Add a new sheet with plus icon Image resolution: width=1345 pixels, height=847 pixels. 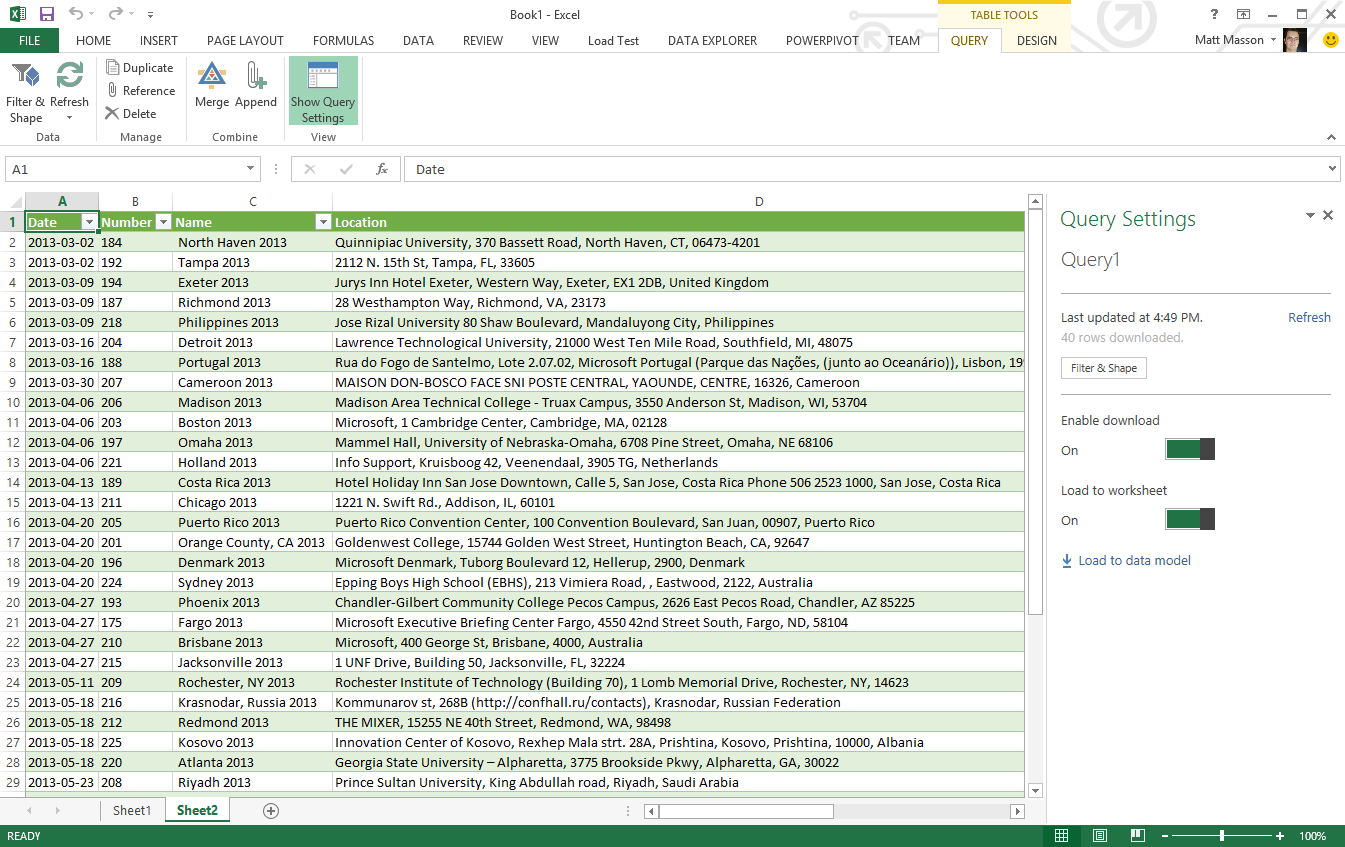pyautogui.click(x=270, y=811)
